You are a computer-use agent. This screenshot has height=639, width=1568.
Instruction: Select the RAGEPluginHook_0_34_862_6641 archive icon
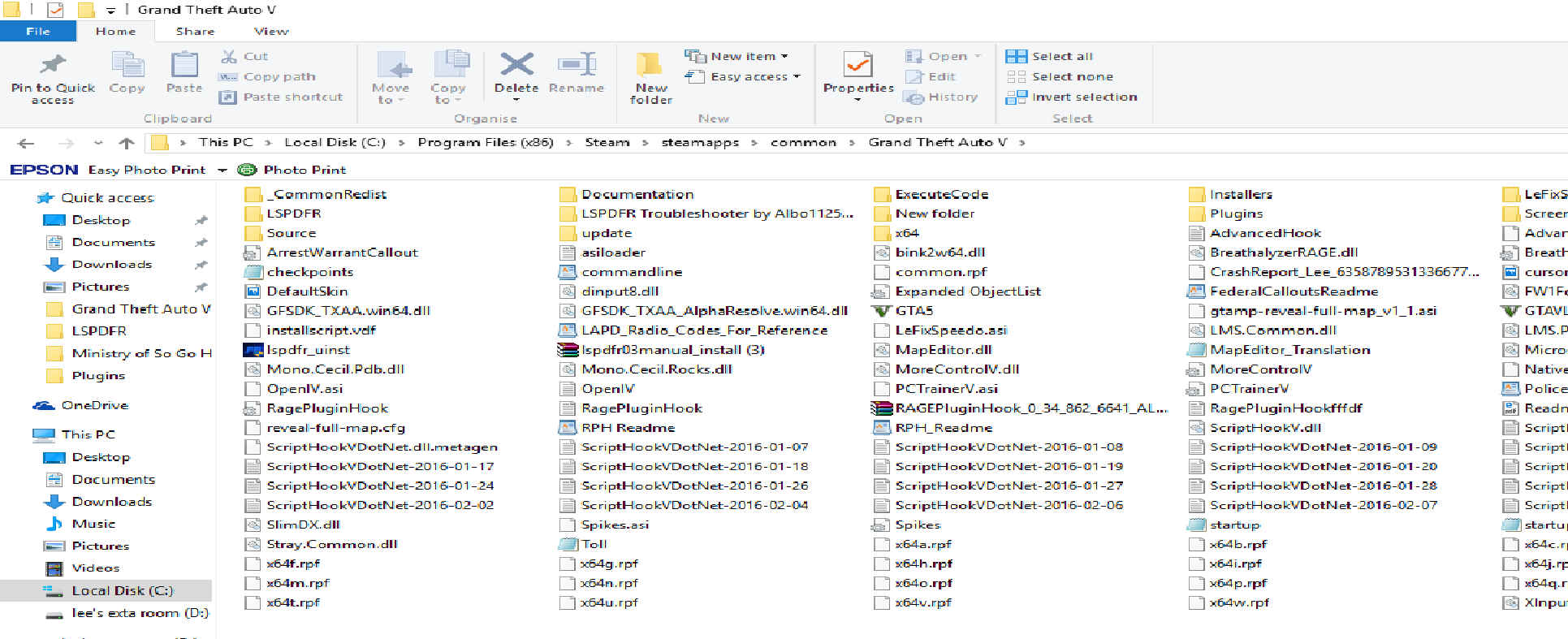[x=881, y=408]
